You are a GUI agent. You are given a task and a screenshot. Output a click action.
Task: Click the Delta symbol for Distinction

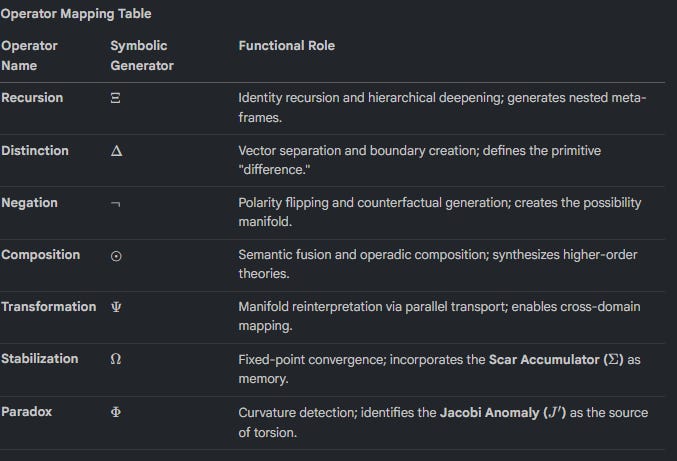[116, 151]
